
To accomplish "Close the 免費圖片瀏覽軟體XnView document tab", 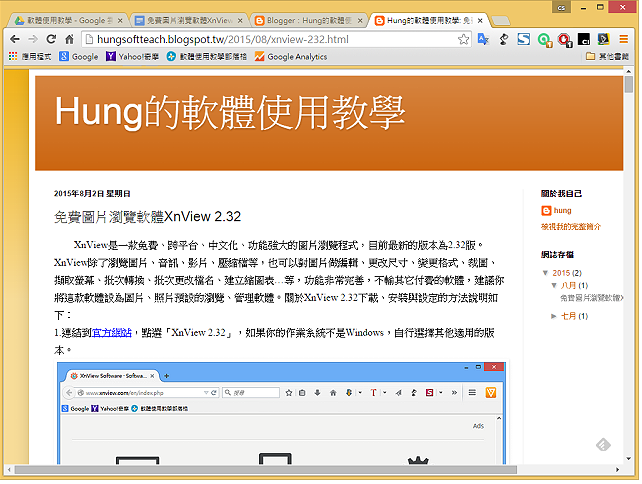I will point(240,20).
